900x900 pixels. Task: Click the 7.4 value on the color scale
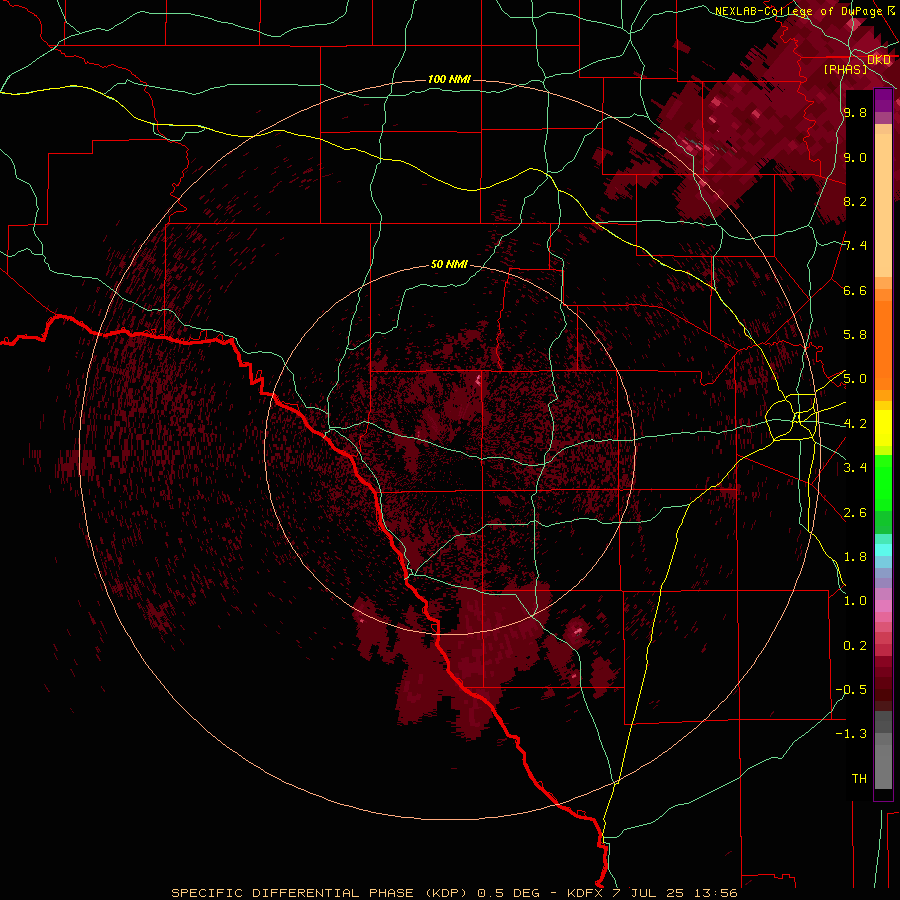click(x=855, y=246)
